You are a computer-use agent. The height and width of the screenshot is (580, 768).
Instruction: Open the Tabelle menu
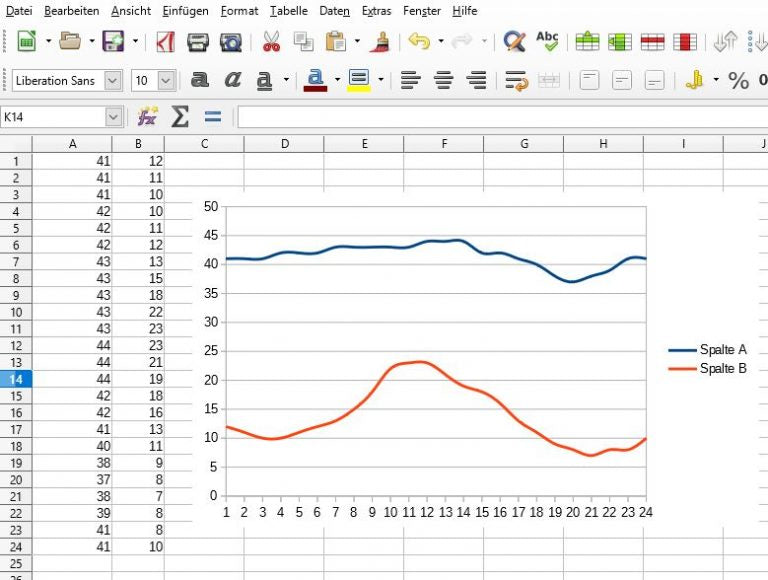coord(288,11)
